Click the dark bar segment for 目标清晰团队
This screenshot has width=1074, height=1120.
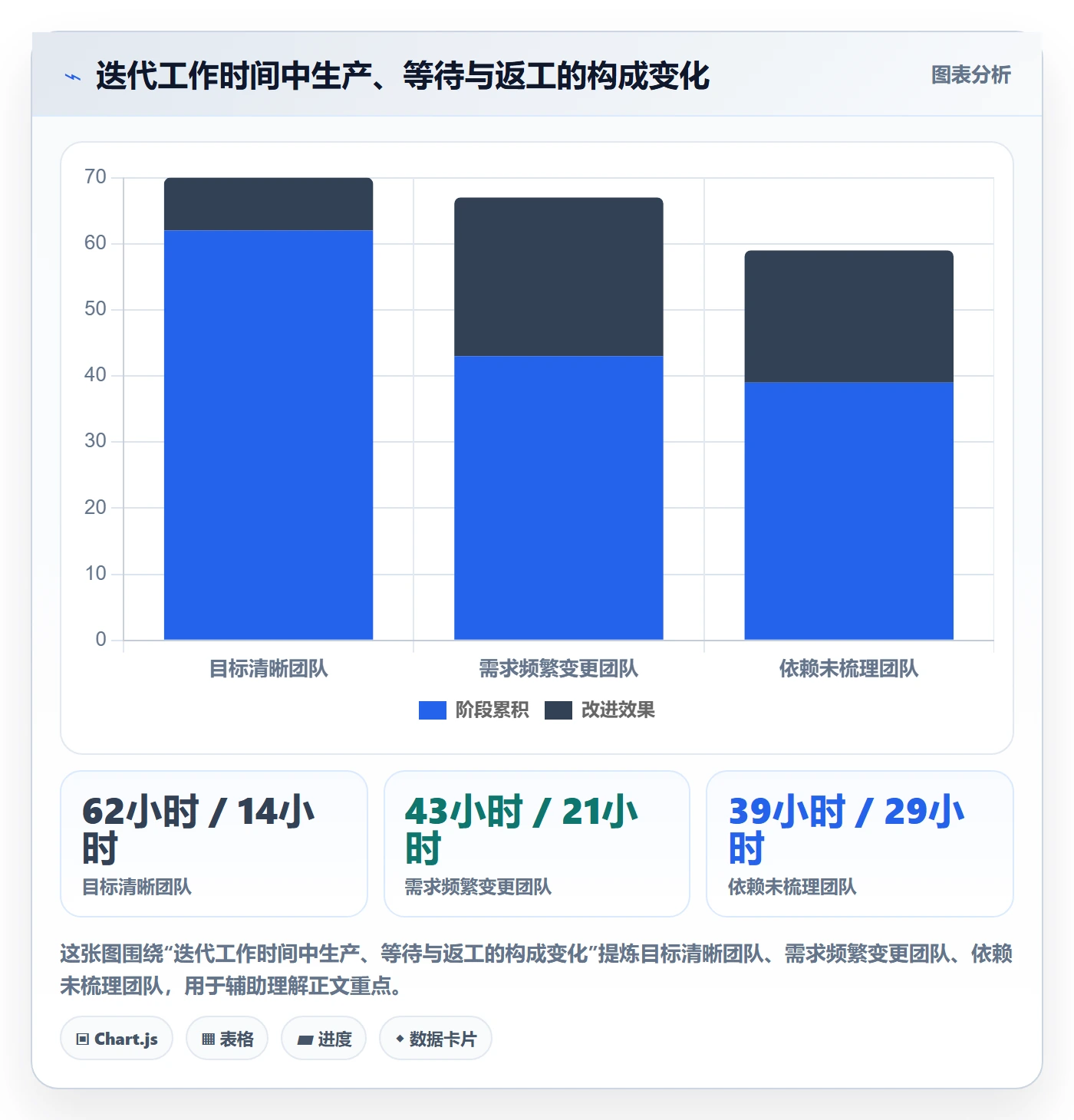click(x=268, y=204)
